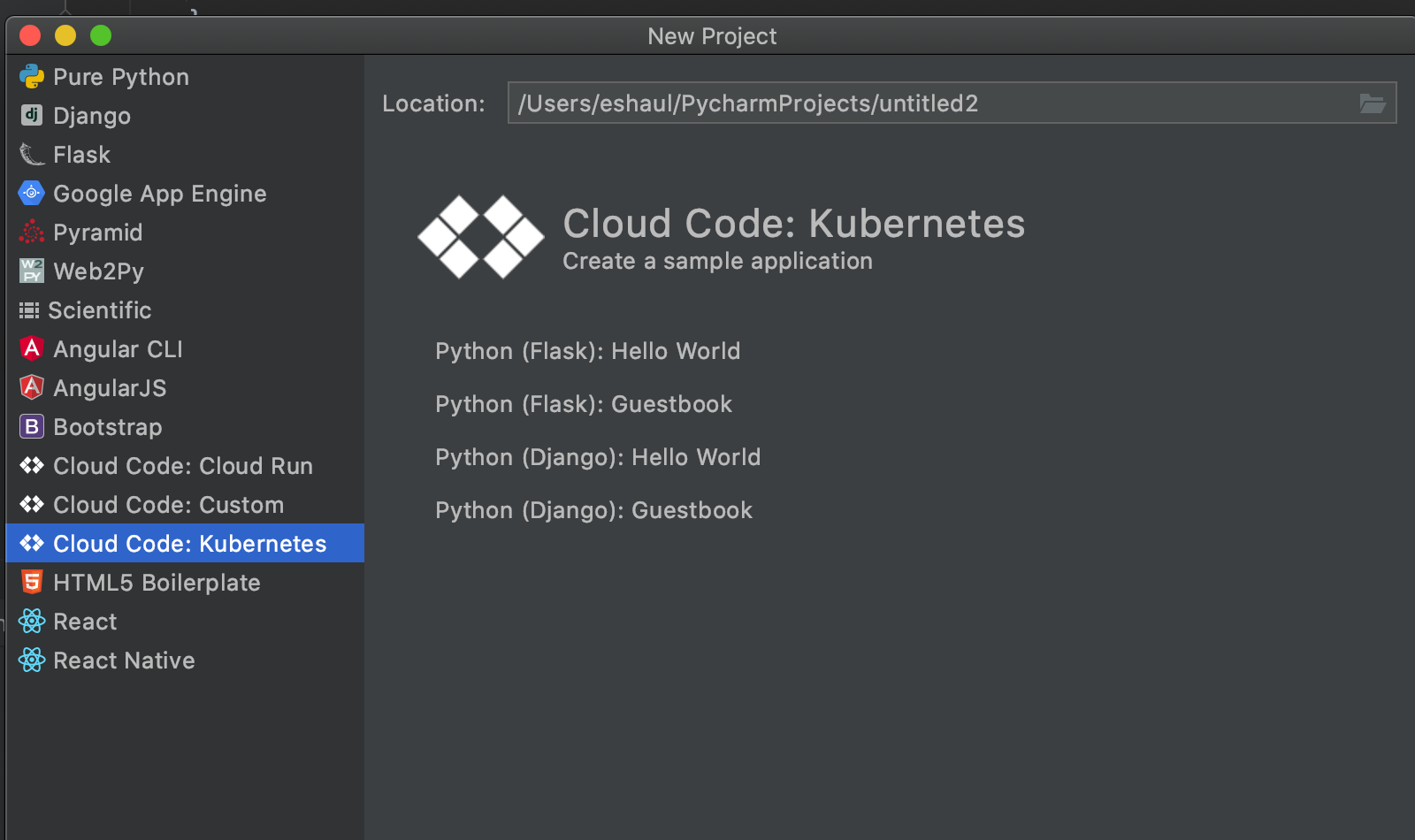This screenshot has height=840, width=1415.
Task: Choose Python (Flask): Hello World sample
Action: coord(587,351)
